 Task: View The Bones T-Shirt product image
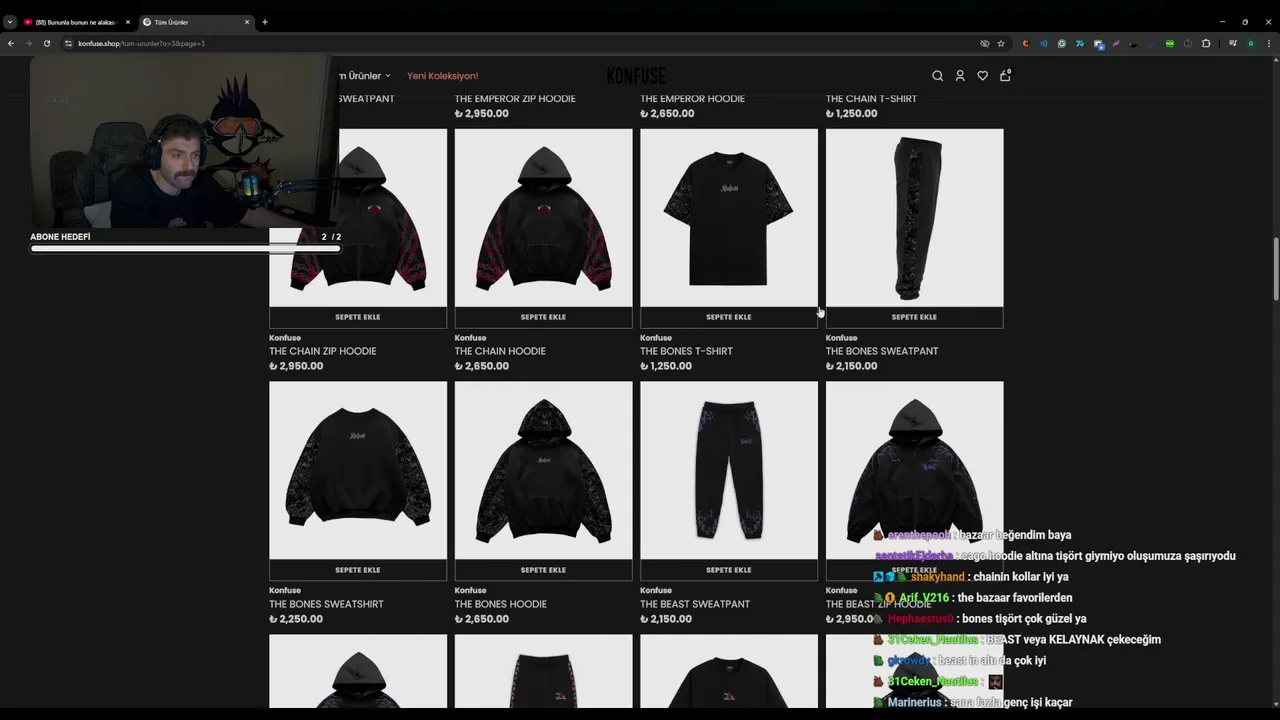click(x=729, y=218)
